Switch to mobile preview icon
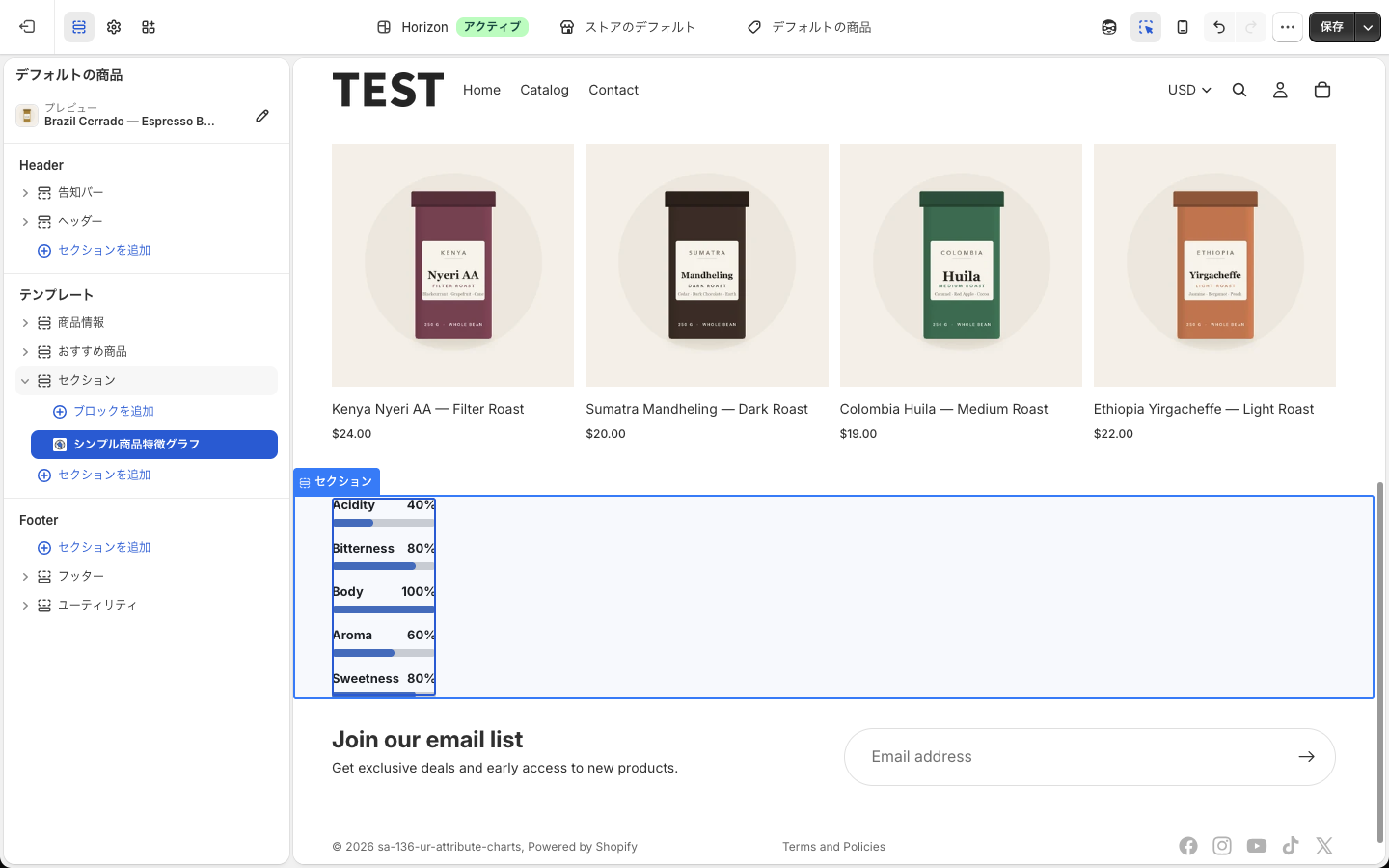 coord(1183,27)
